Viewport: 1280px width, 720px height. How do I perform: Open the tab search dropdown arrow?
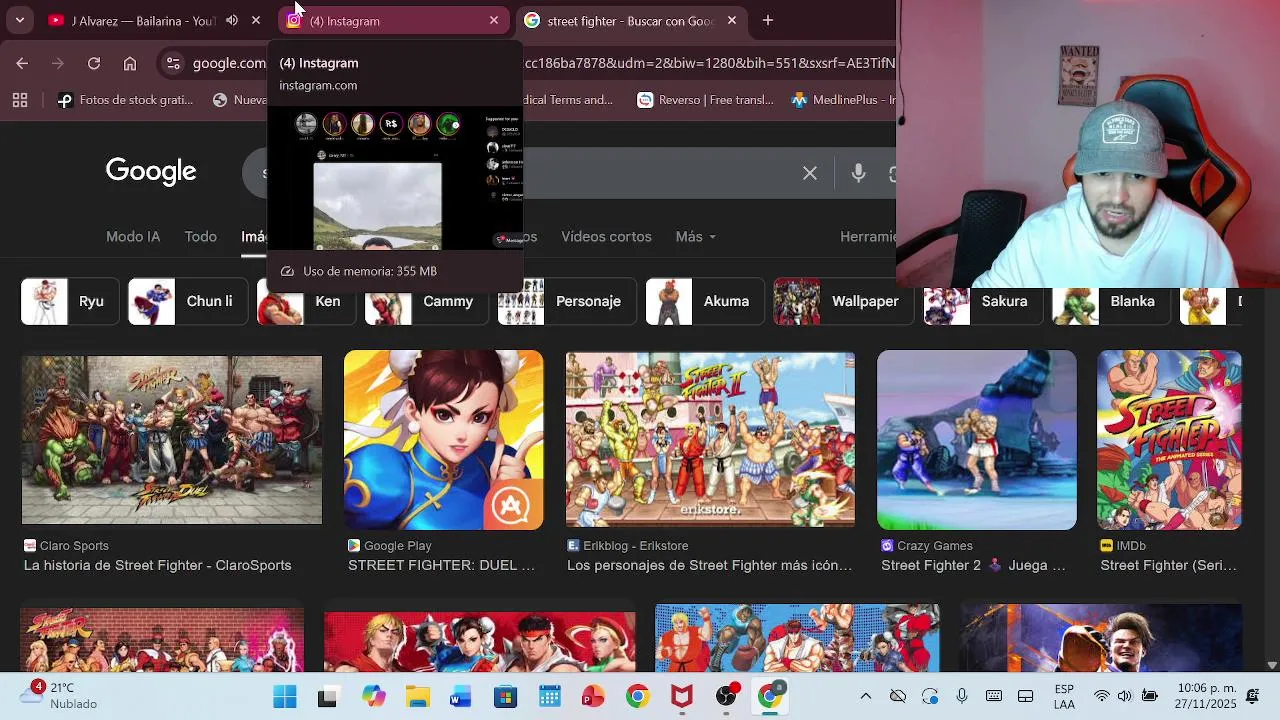[20, 20]
